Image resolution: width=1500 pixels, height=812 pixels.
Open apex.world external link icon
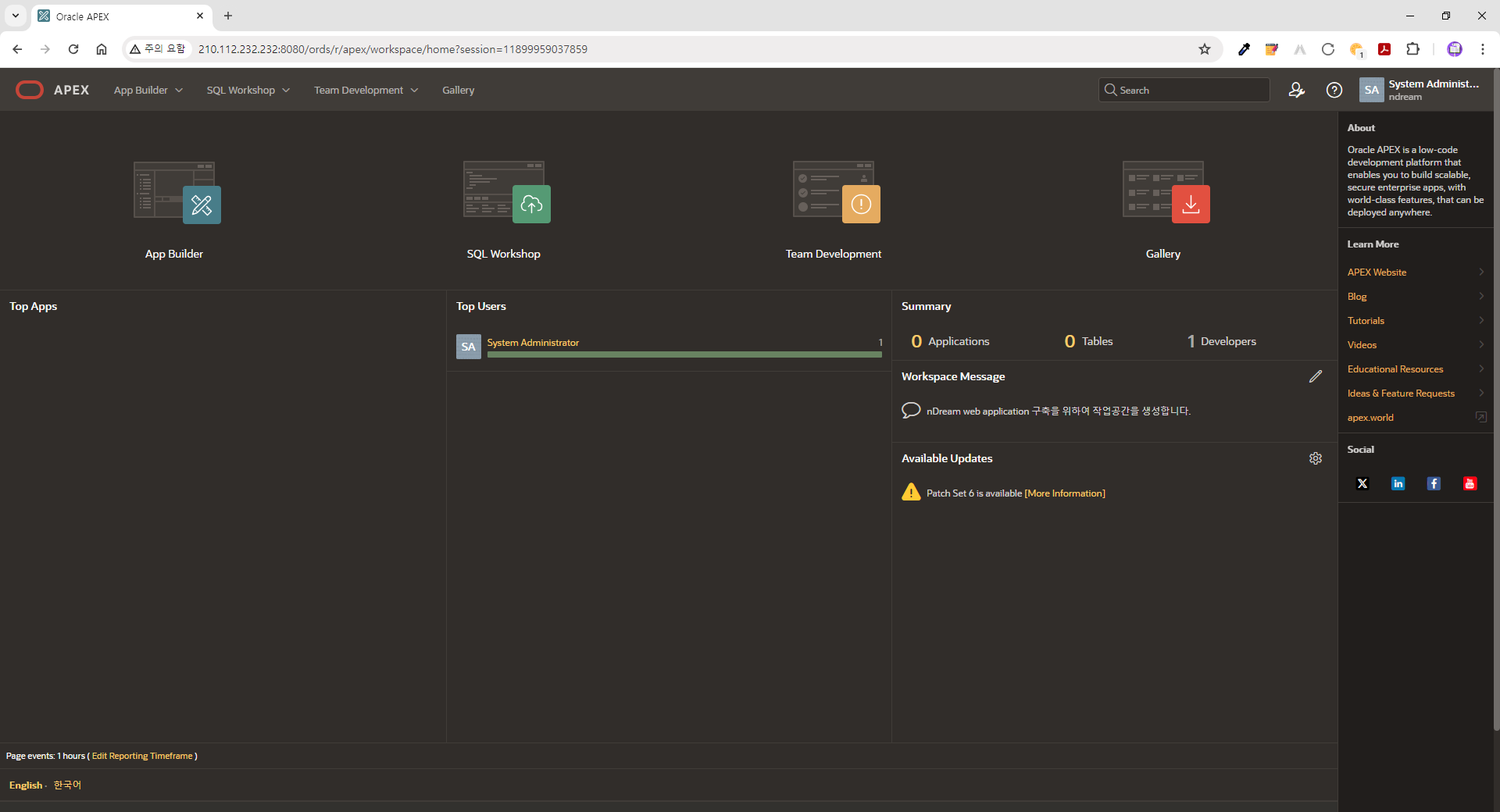(x=1480, y=417)
